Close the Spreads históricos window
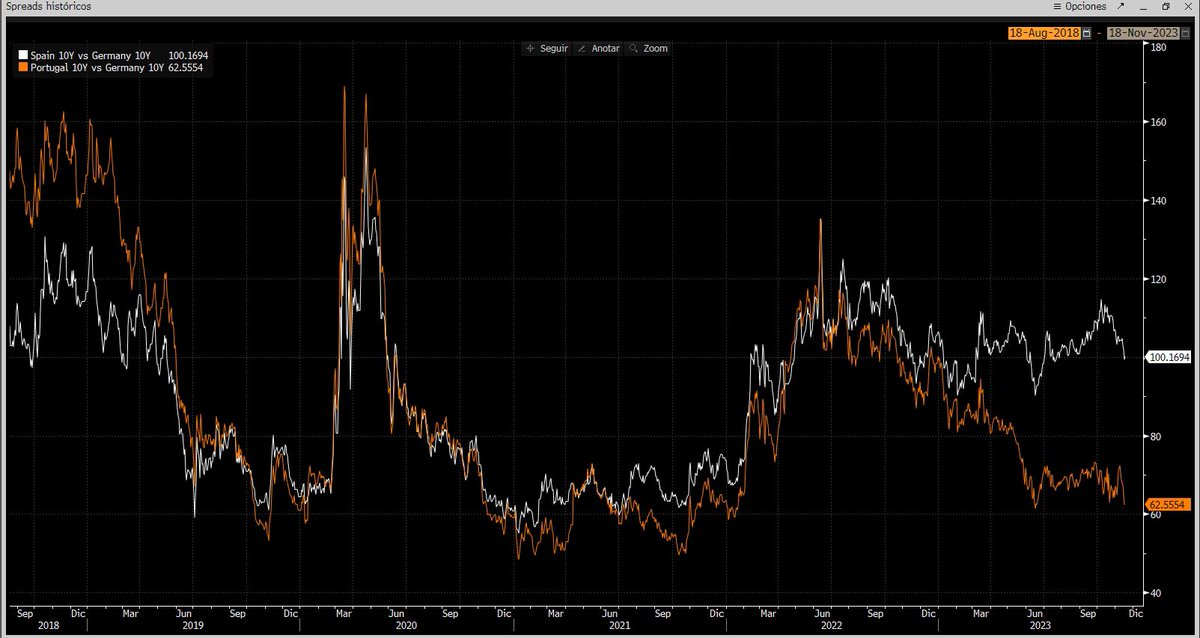The height and width of the screenshot is (638, 1200). pos(1187,6)
